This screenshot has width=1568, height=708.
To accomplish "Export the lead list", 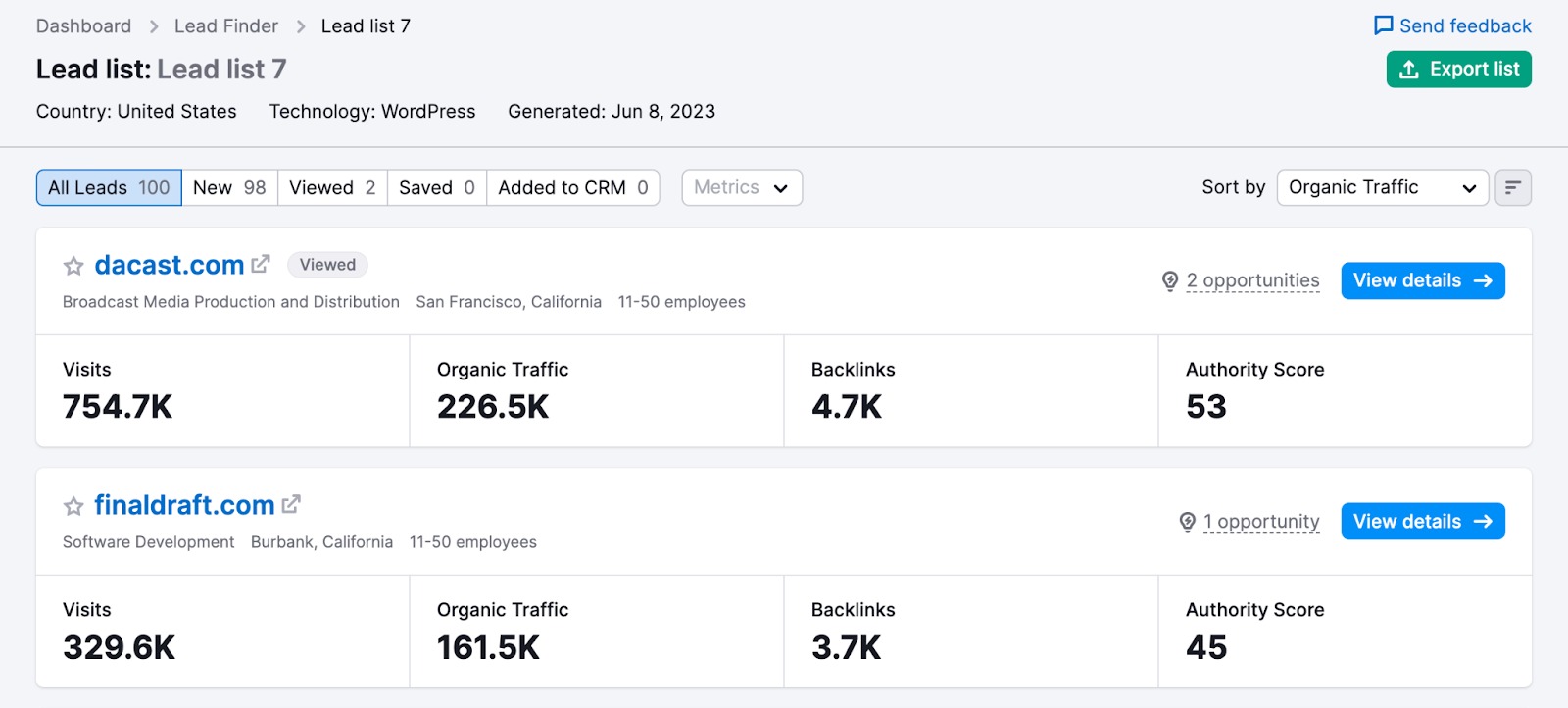I will (x=1459, y=70).
